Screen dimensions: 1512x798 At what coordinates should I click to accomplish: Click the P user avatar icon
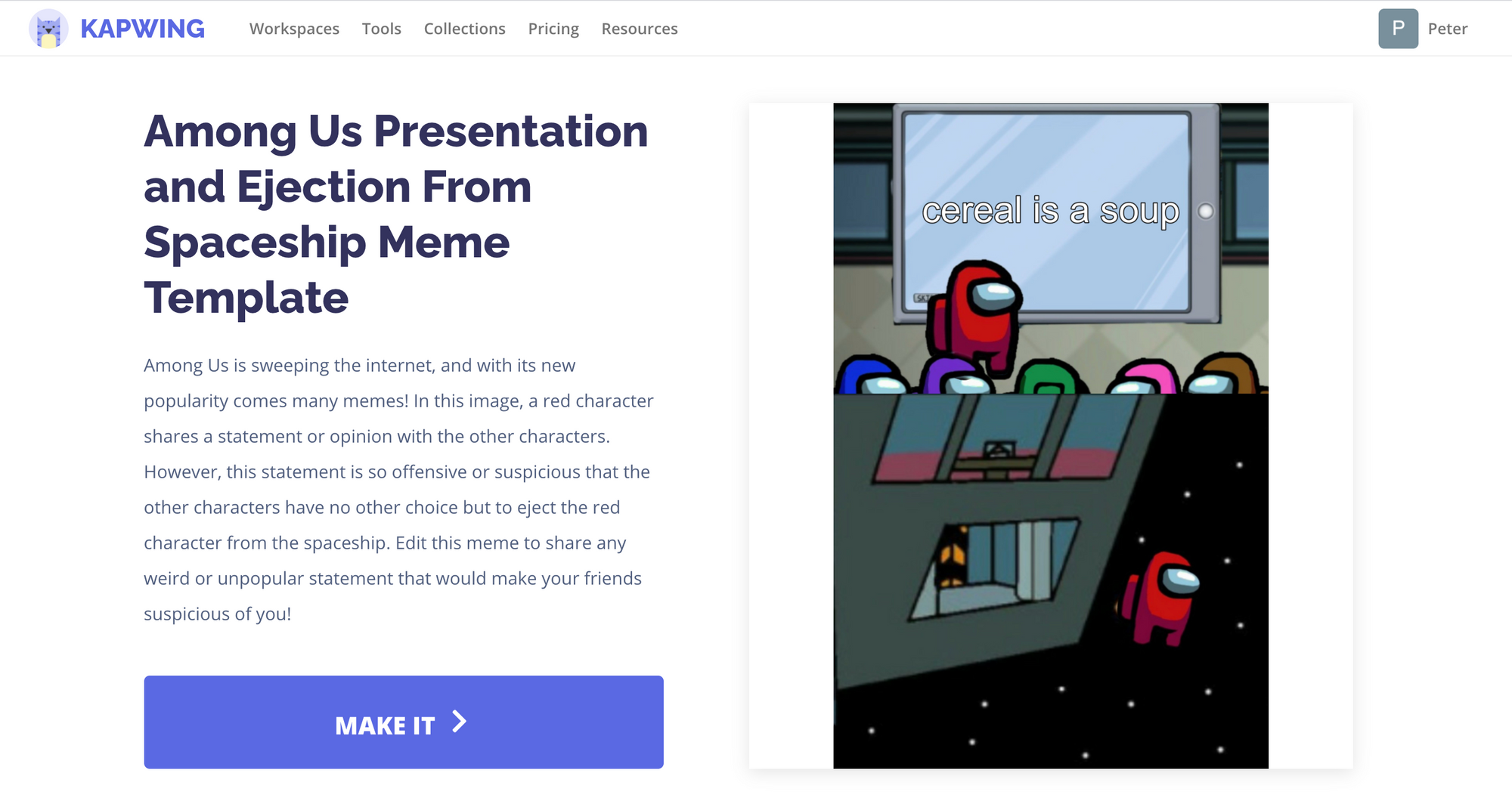(1398, 29)
